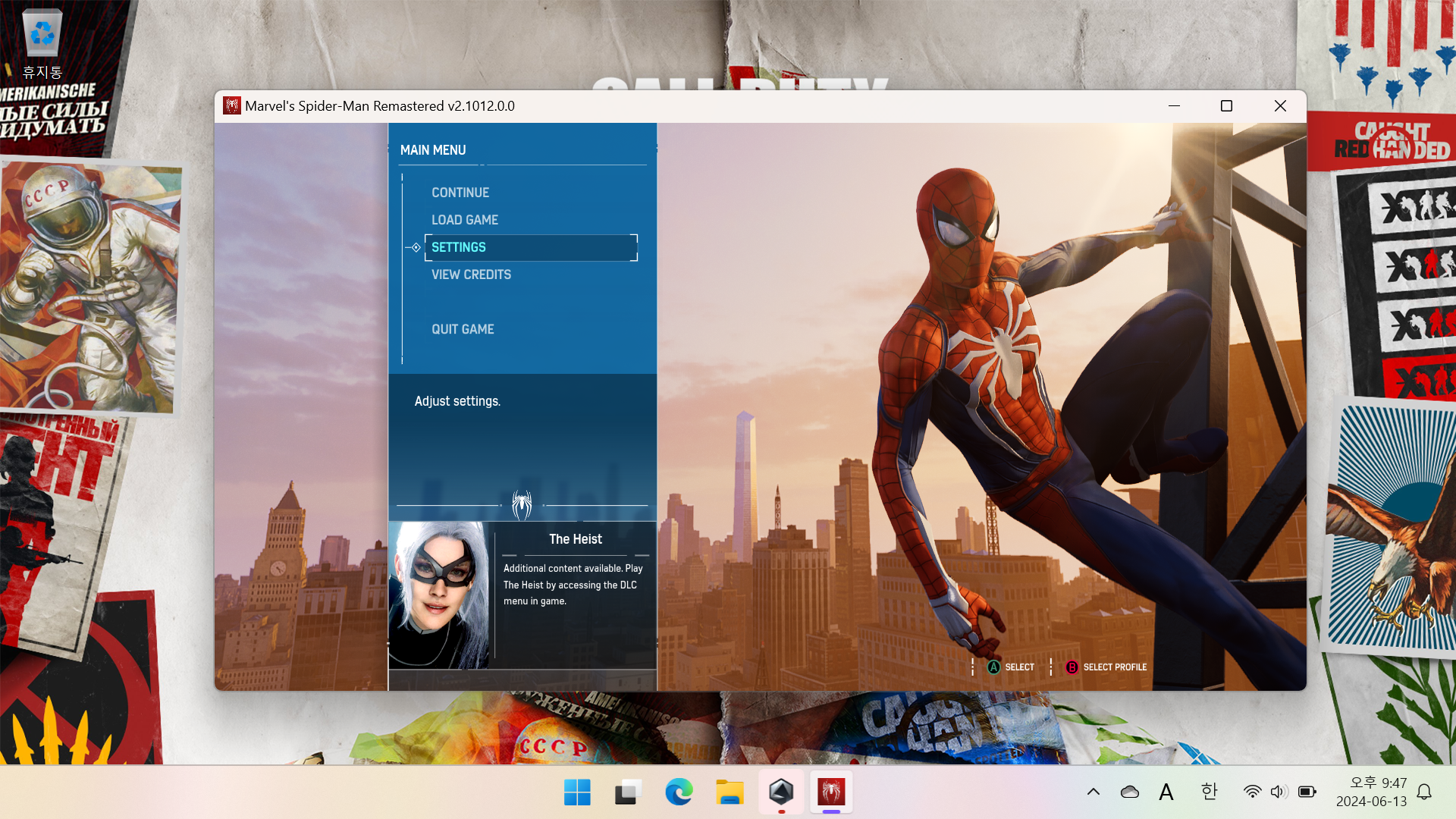The height and width of the screenshot is (819, 1456).
Task: Open View Credits entry
Action: [471, 275]
